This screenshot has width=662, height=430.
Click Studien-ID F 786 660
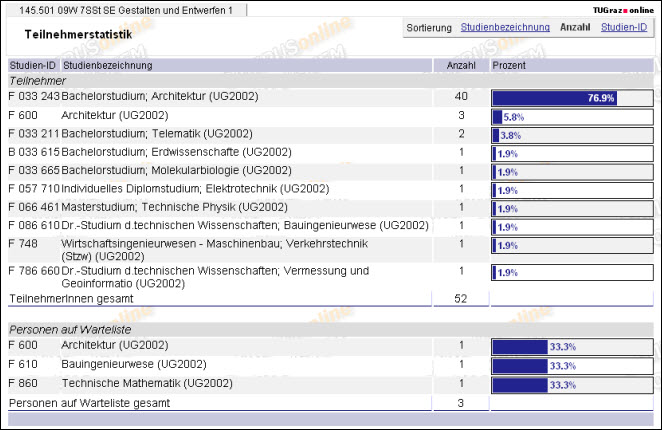coord(34,271)
